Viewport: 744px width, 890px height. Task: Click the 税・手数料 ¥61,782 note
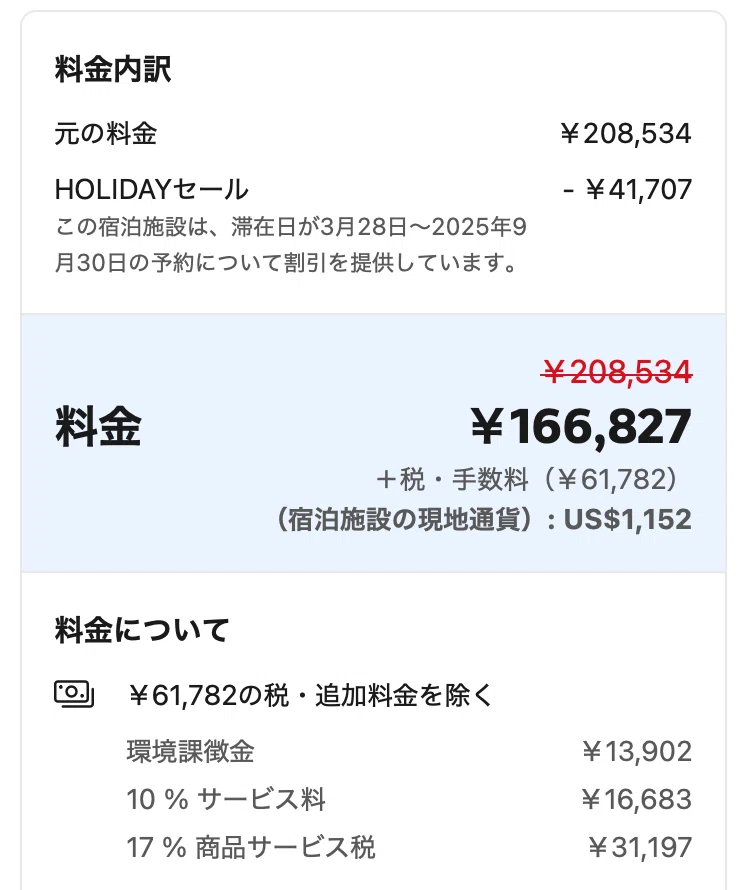pyautogui.click(x=526, y=480)
